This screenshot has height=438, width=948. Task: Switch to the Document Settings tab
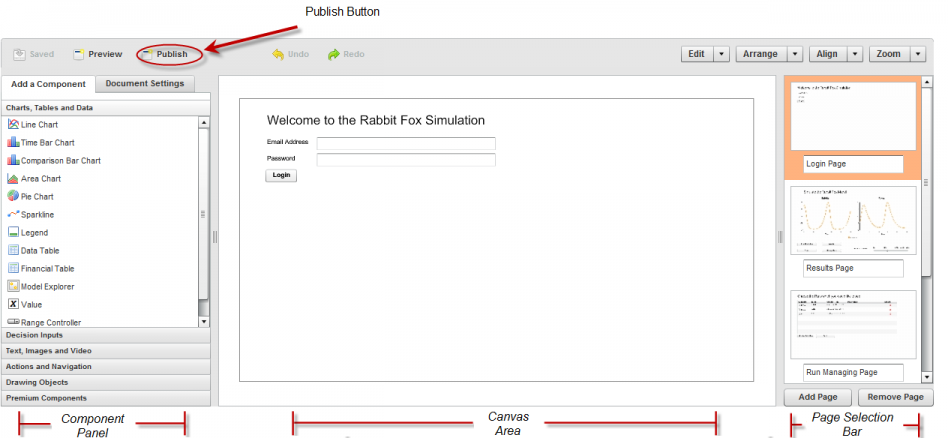145,83
